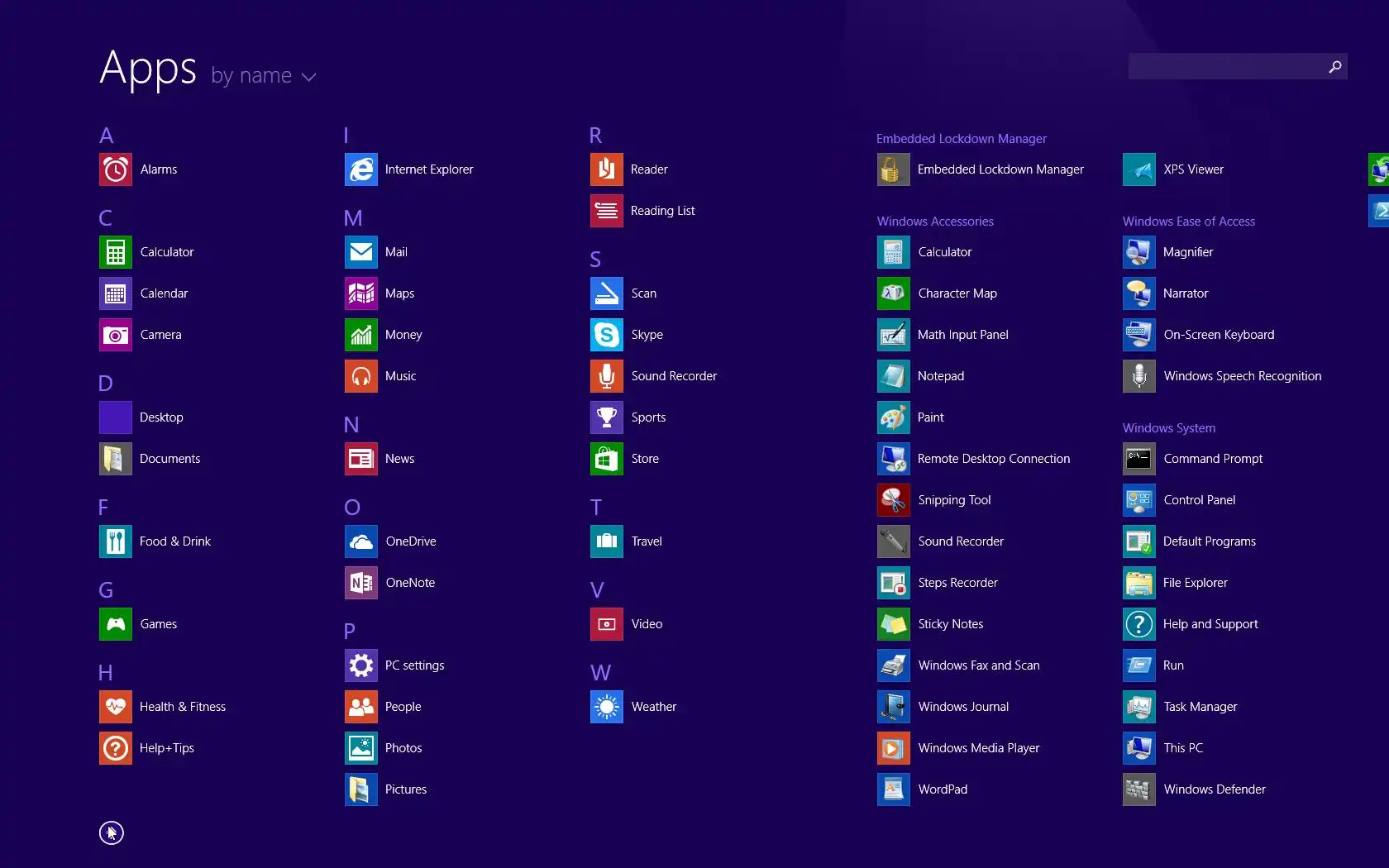Click the search magnifying glass button
1389x868 pixels.
coord(1335,66)
